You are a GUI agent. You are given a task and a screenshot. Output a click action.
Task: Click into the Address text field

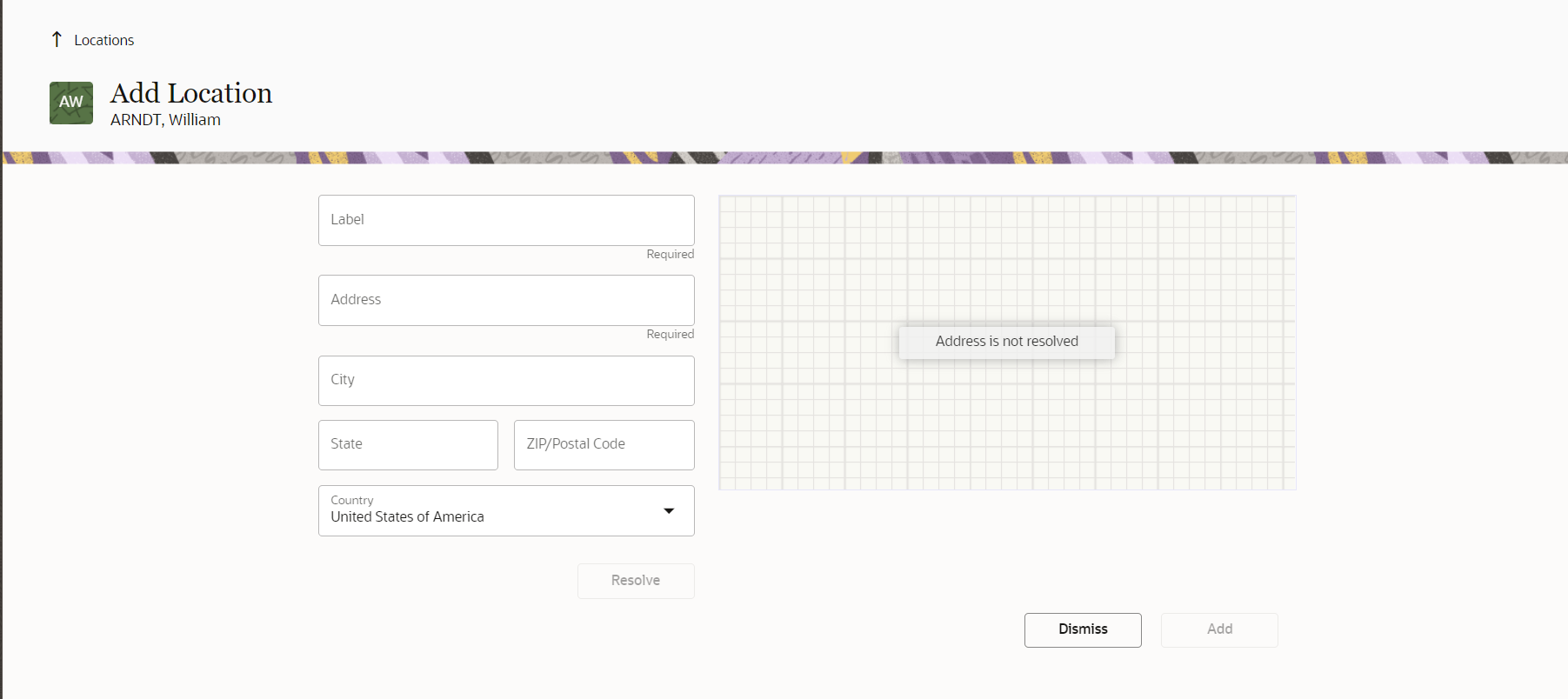coord(506,300)
